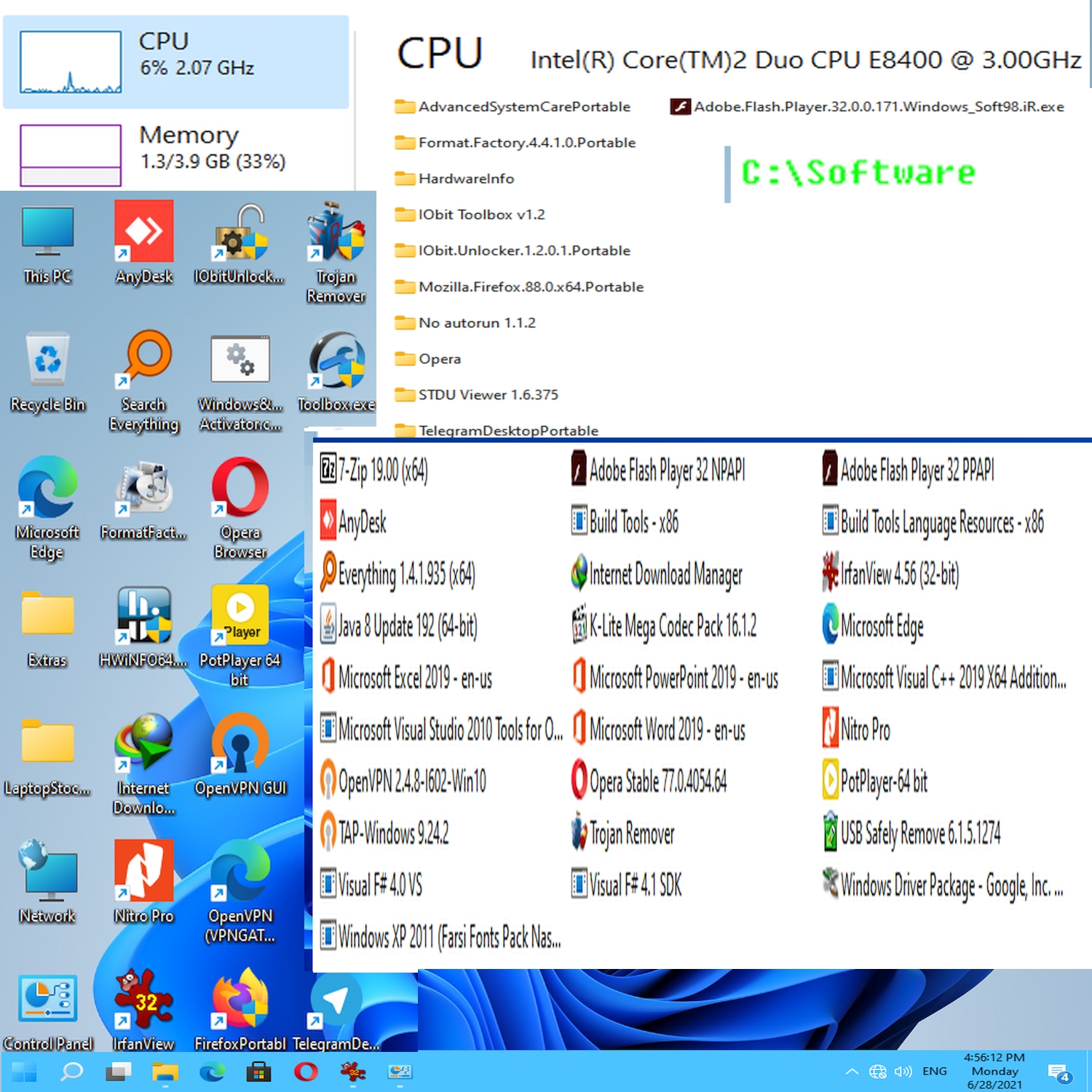This screenshot has width=1092, height=1092.
Task: Select Everything 1.4.1.935 (x64) entry
Action: (x=398, y=574)
